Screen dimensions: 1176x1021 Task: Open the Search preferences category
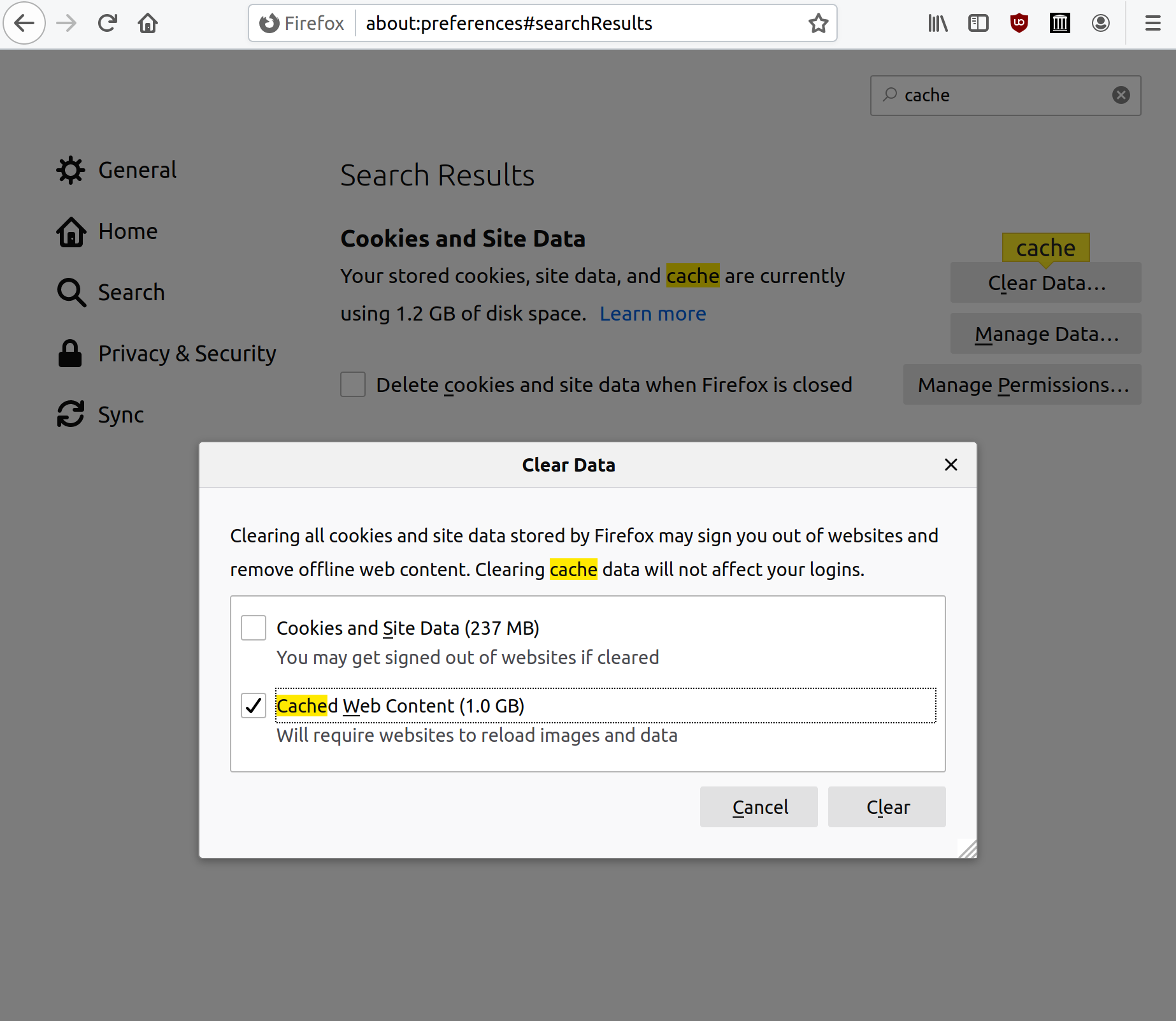coord(111,293)
